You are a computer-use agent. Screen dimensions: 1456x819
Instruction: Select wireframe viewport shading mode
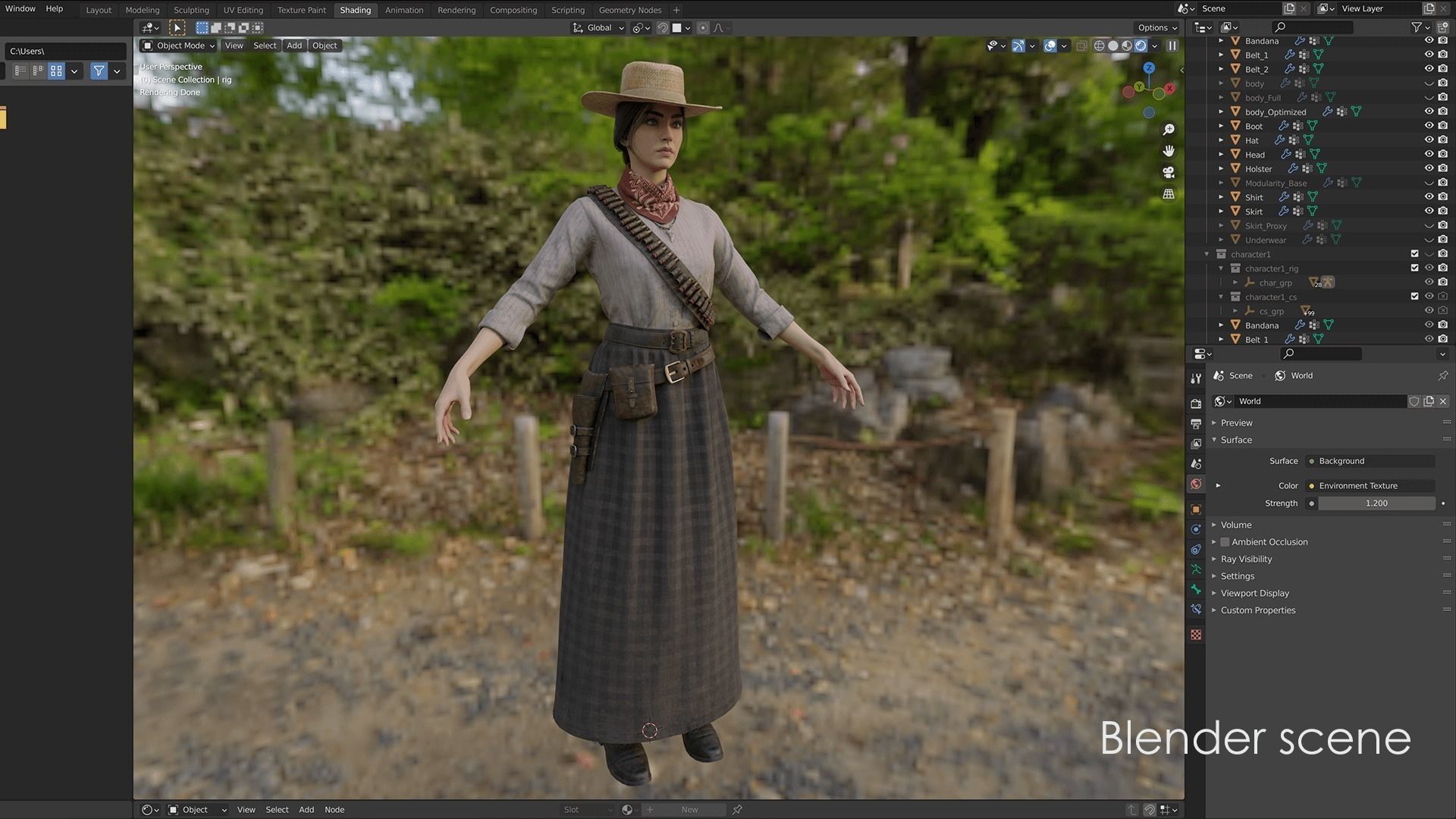click(1099, 45)
